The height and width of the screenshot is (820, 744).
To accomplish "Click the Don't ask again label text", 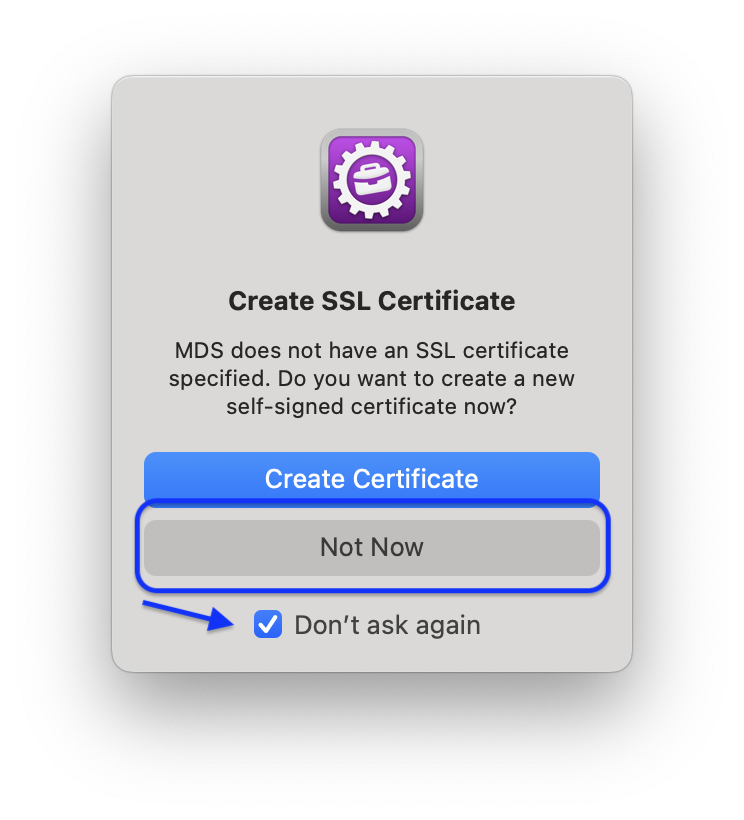I will 387,624.
